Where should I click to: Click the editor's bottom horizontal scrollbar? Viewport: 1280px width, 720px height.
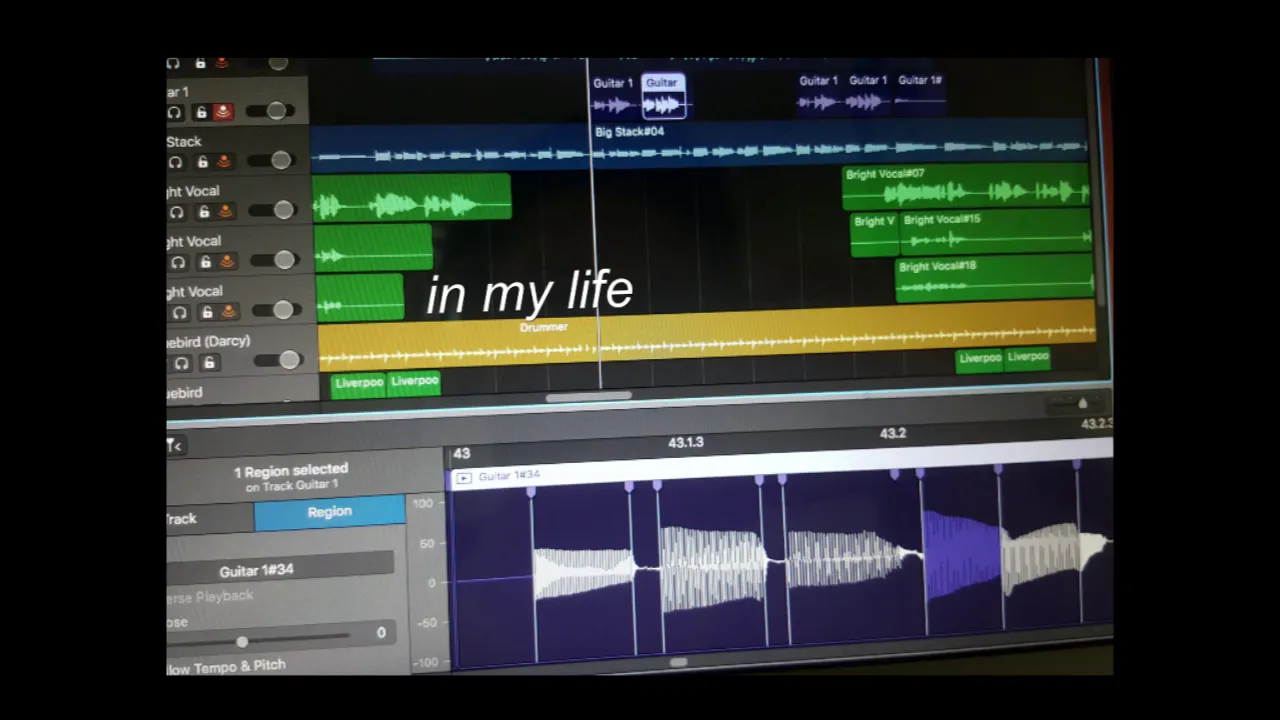point(677,661)
